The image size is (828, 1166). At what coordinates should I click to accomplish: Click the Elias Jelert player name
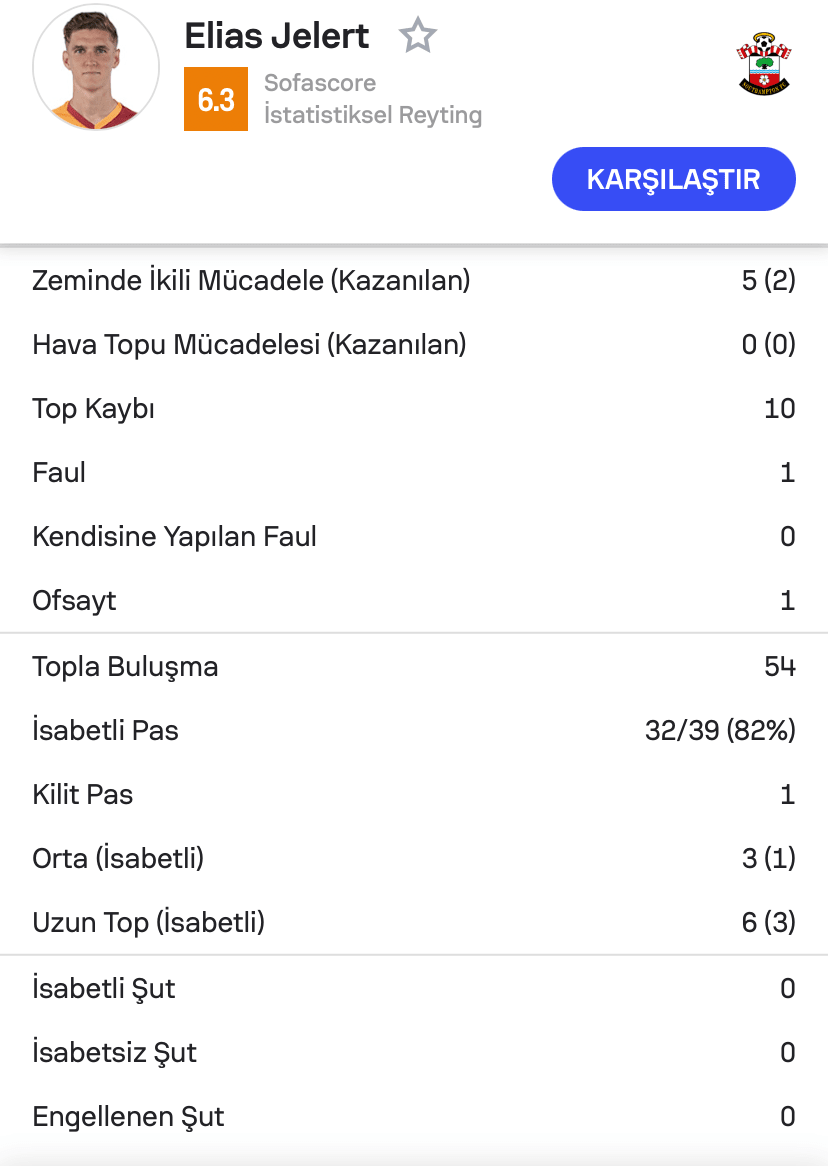point(277,37)
